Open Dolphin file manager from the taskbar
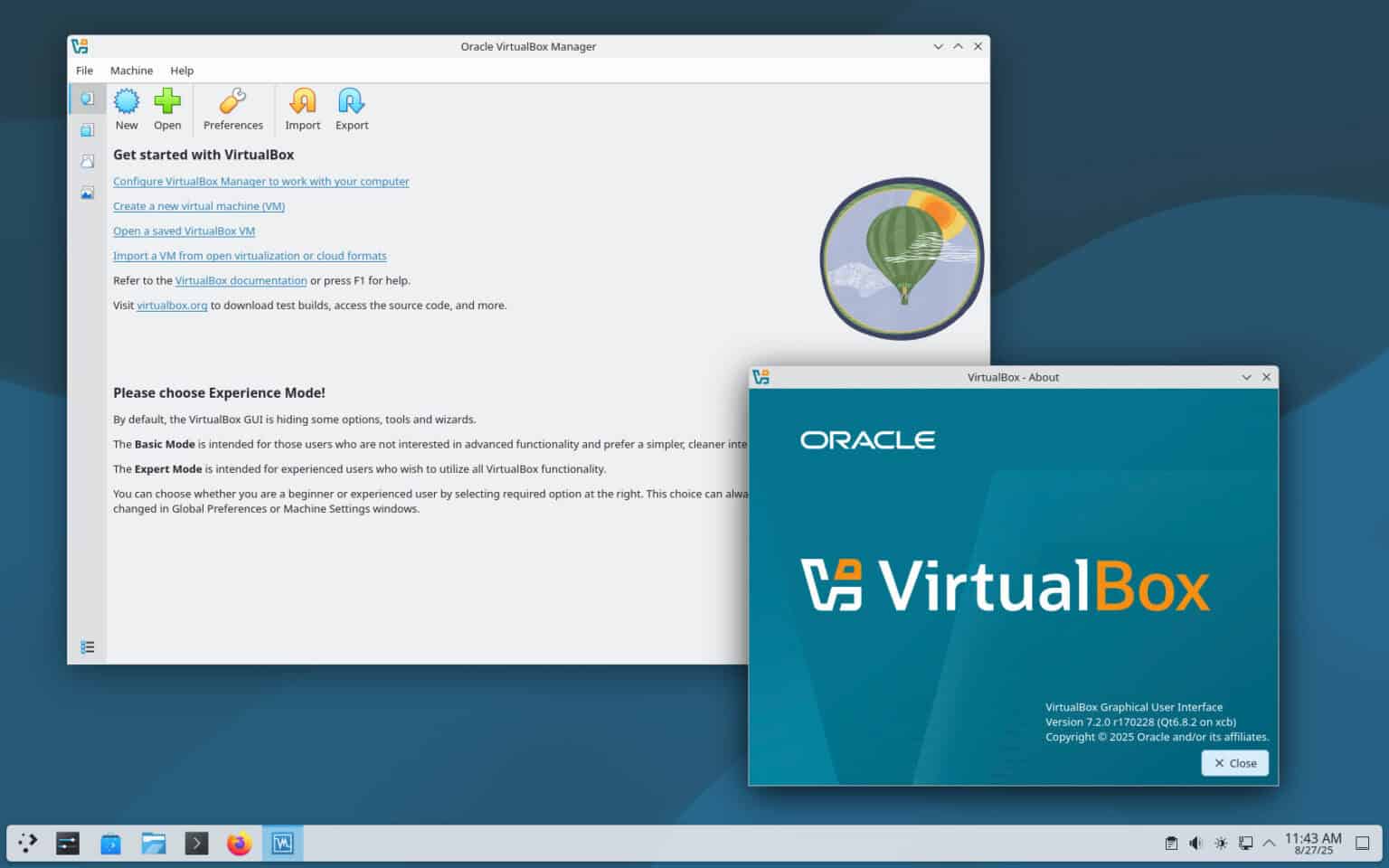This screenshot has height=868, width=1389. [154, 843]
